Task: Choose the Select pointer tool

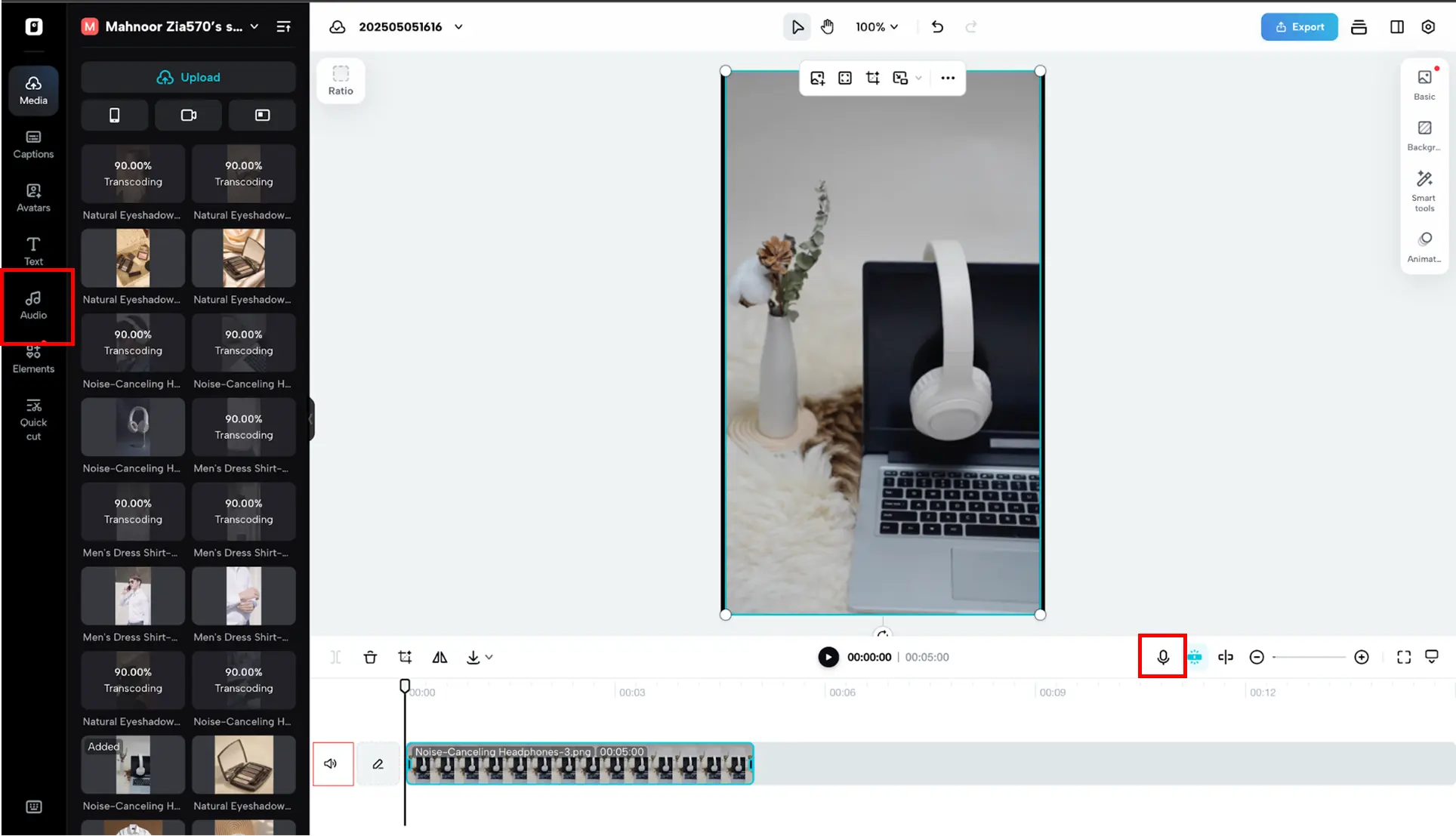Action: coord(797,26)
